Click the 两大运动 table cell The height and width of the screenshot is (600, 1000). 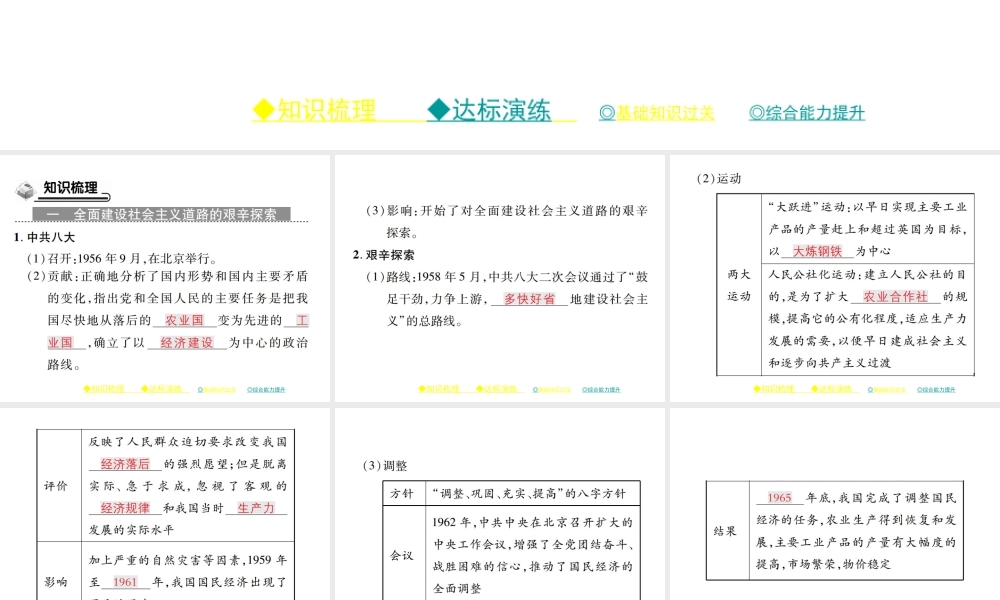click(739, 285)
